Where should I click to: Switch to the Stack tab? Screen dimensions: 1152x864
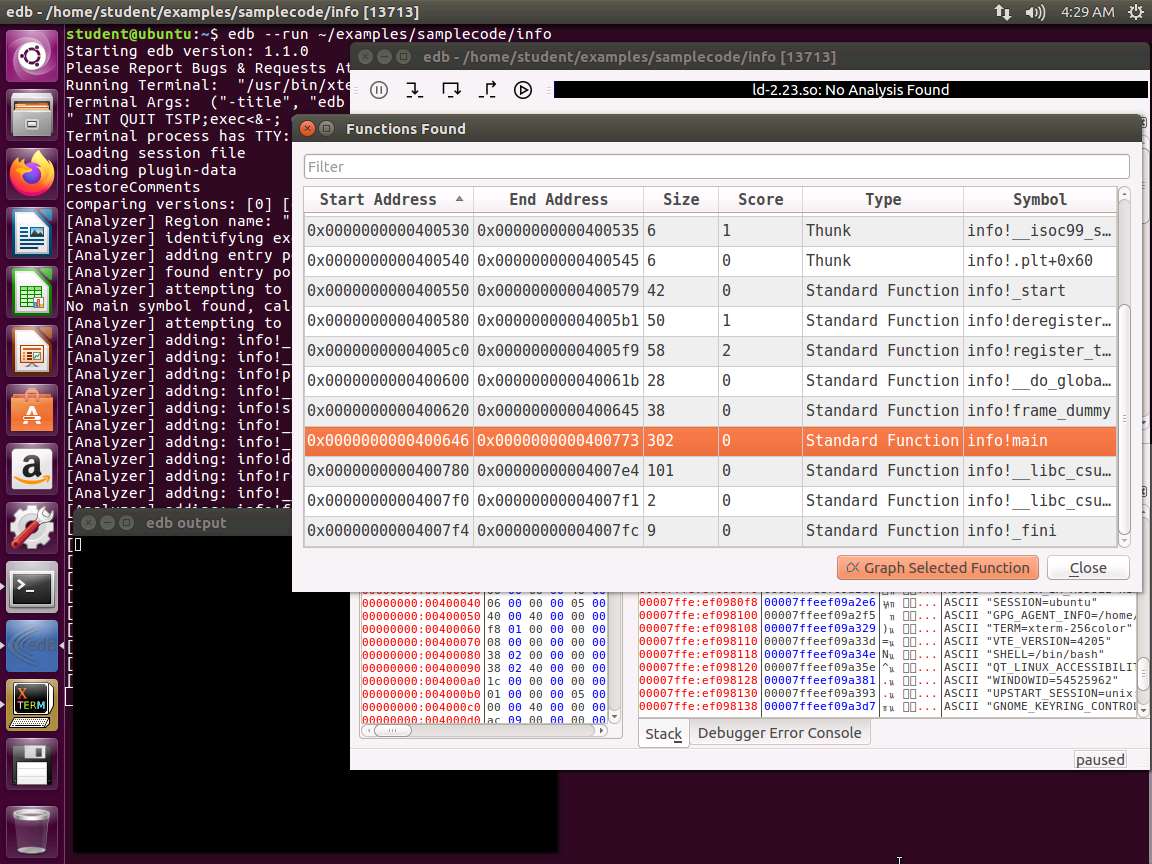point(663,733)
